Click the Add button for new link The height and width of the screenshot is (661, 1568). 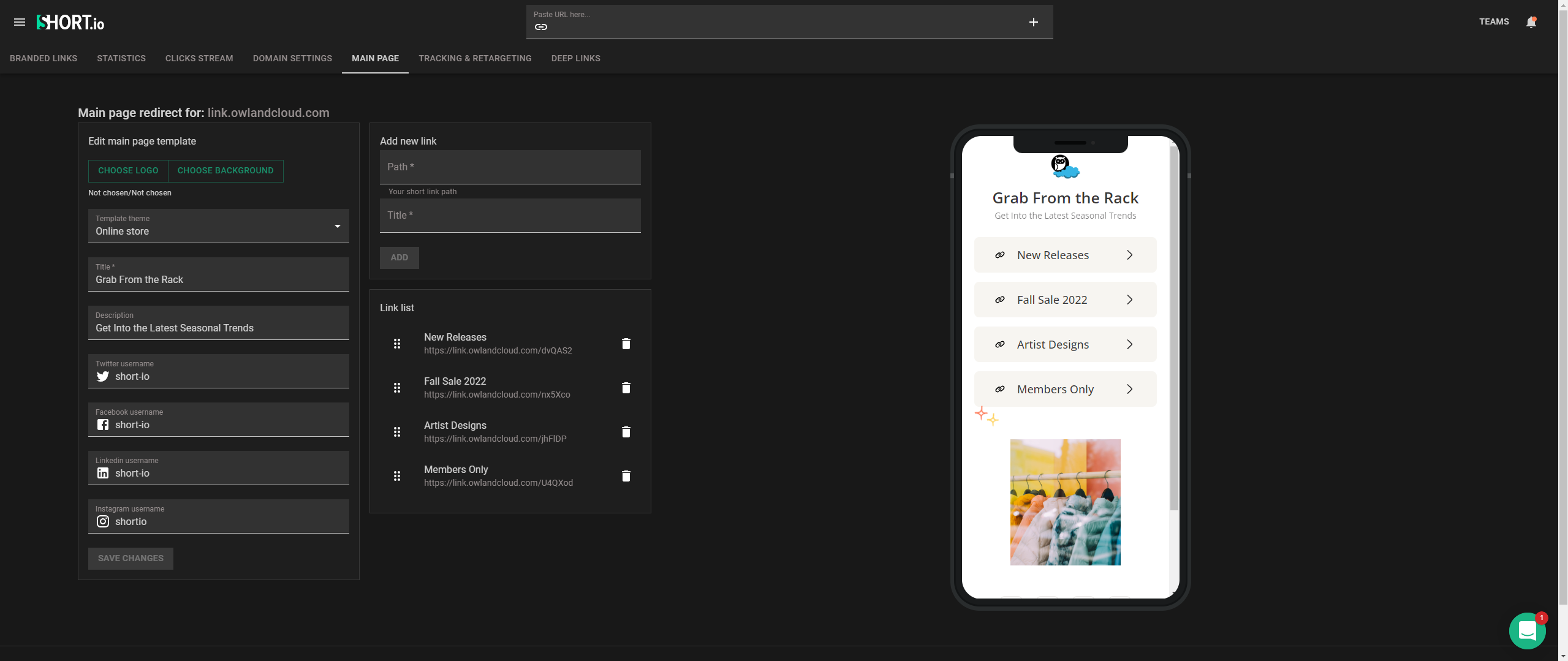click(400, 258)
